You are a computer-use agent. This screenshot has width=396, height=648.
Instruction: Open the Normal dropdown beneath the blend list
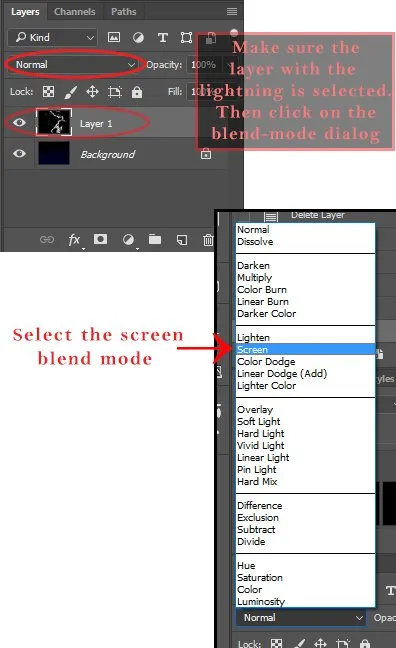pyautogui.click(x=301, y=617)
